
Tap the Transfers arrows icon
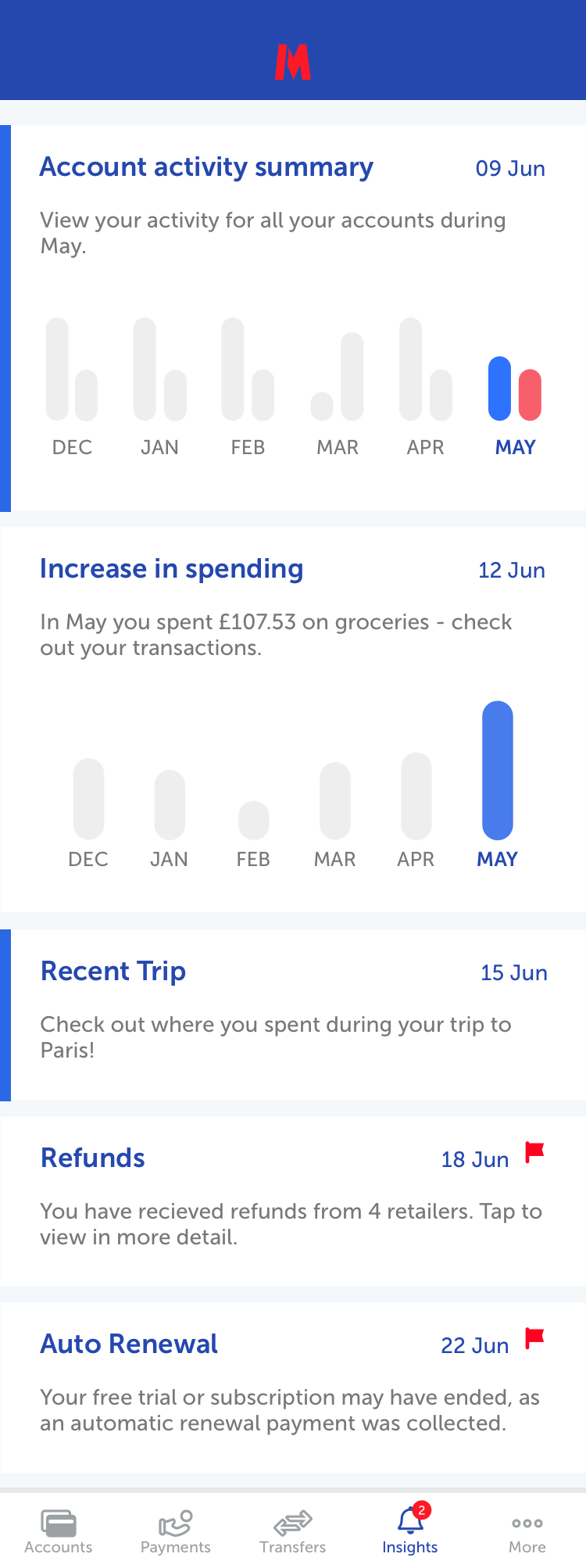[x=293, y=1523]
